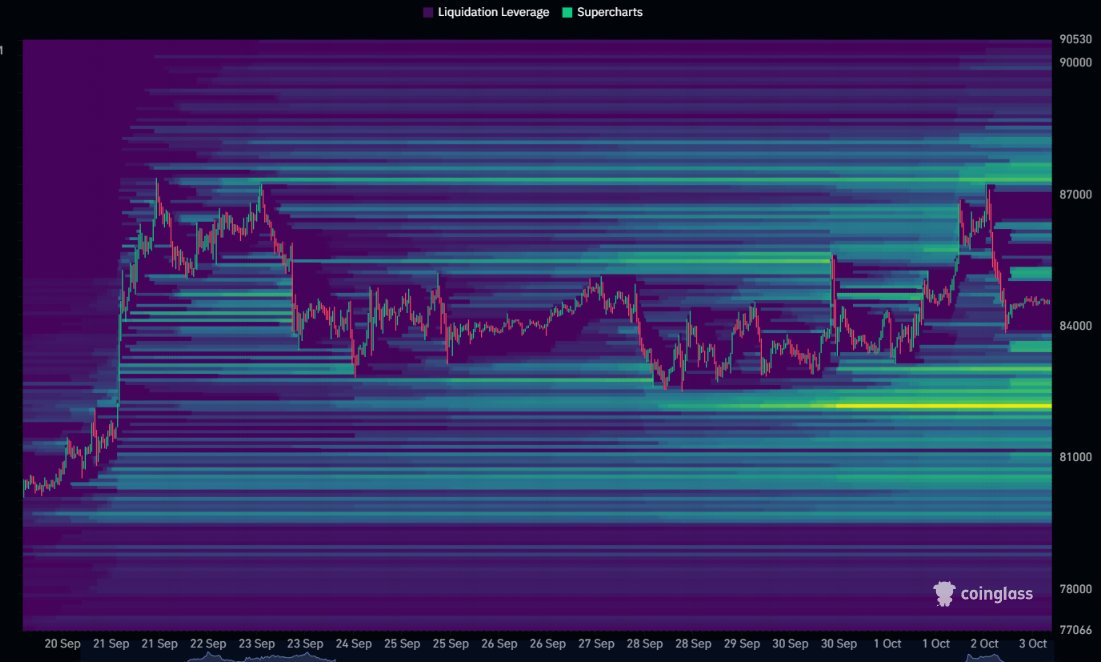Select the 27 Sep date label
Screen dimensions: 1101x662
click(x=596, y=644)
